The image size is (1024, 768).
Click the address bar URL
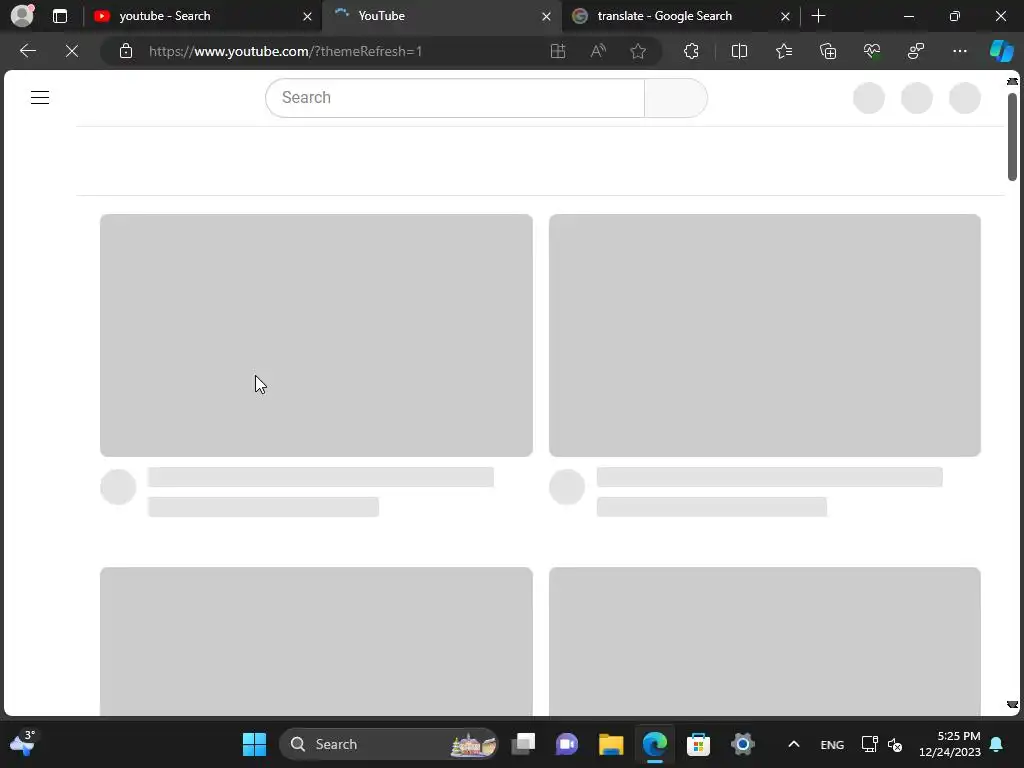285,51
